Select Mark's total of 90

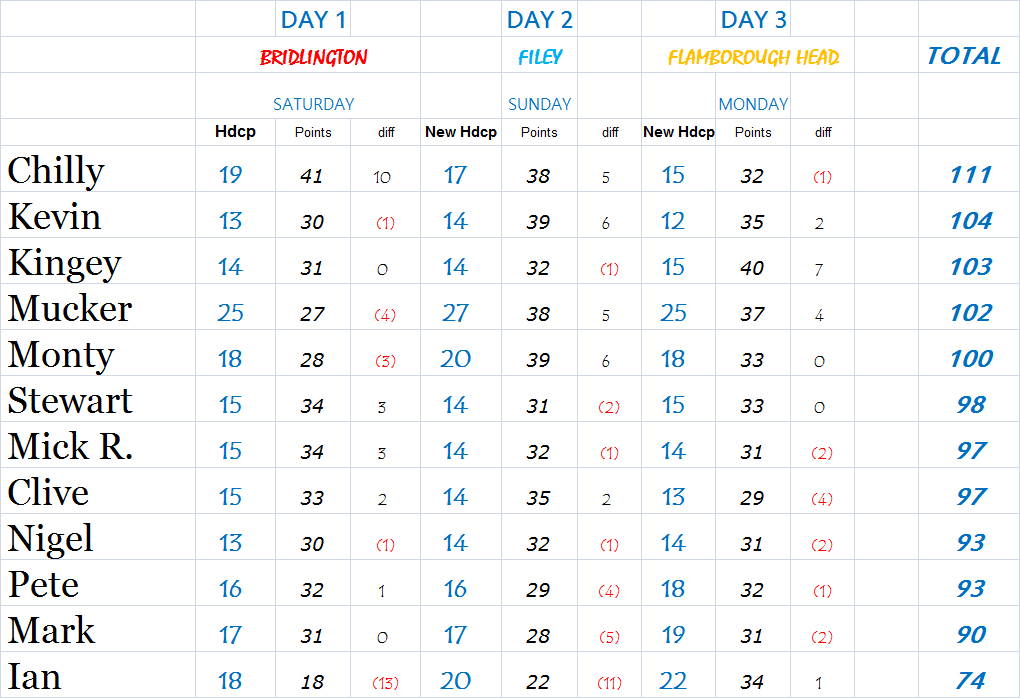971,634
